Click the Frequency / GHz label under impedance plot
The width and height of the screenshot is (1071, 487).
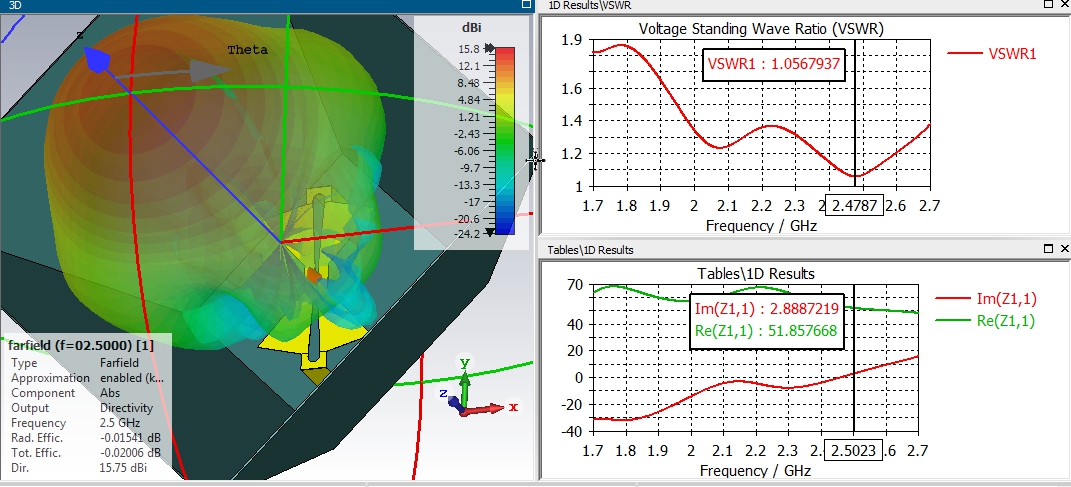(x=755, y=471)
